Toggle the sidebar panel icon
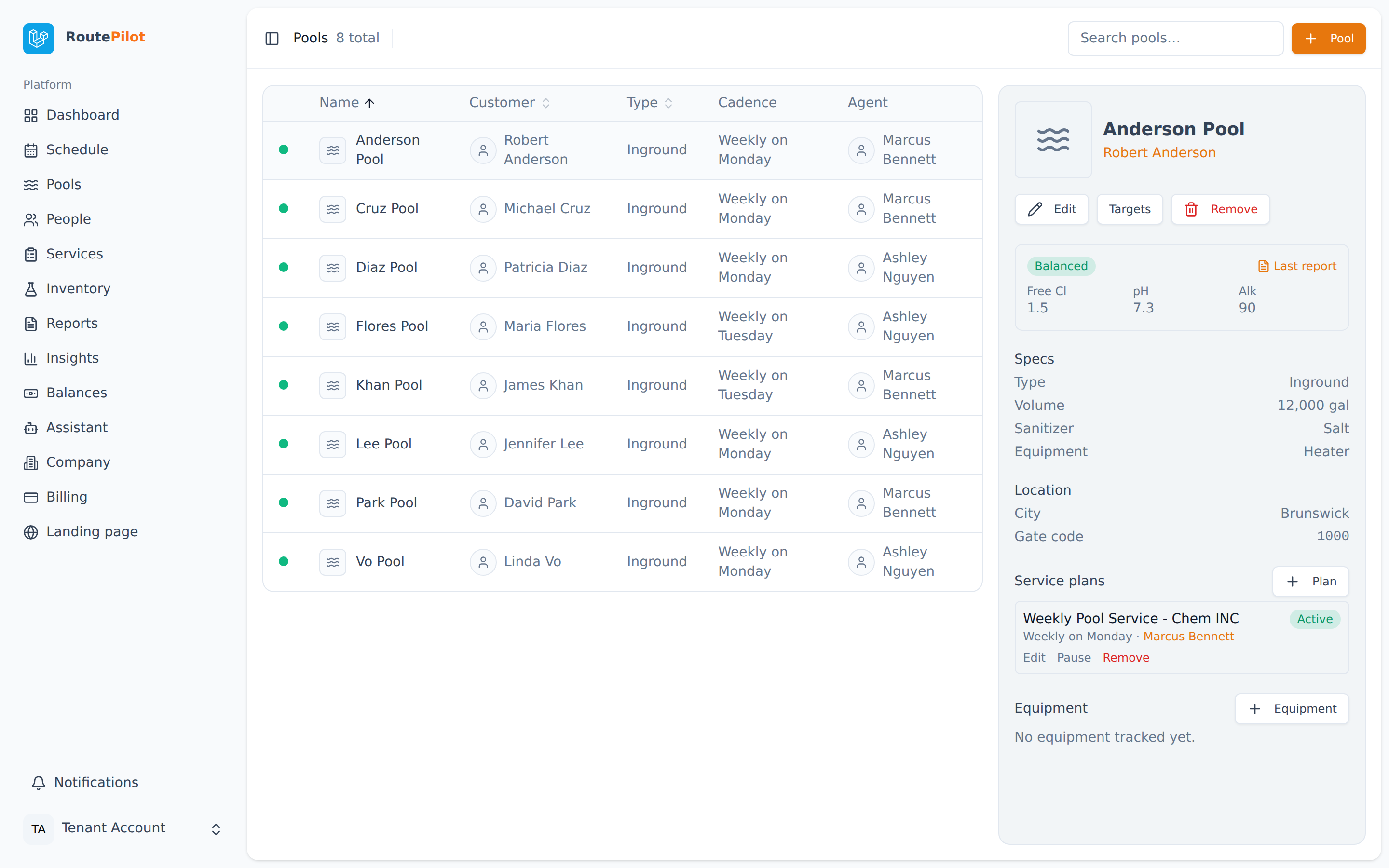Image resolution: width=1389 pixels, height=868 pixels. 272,39
